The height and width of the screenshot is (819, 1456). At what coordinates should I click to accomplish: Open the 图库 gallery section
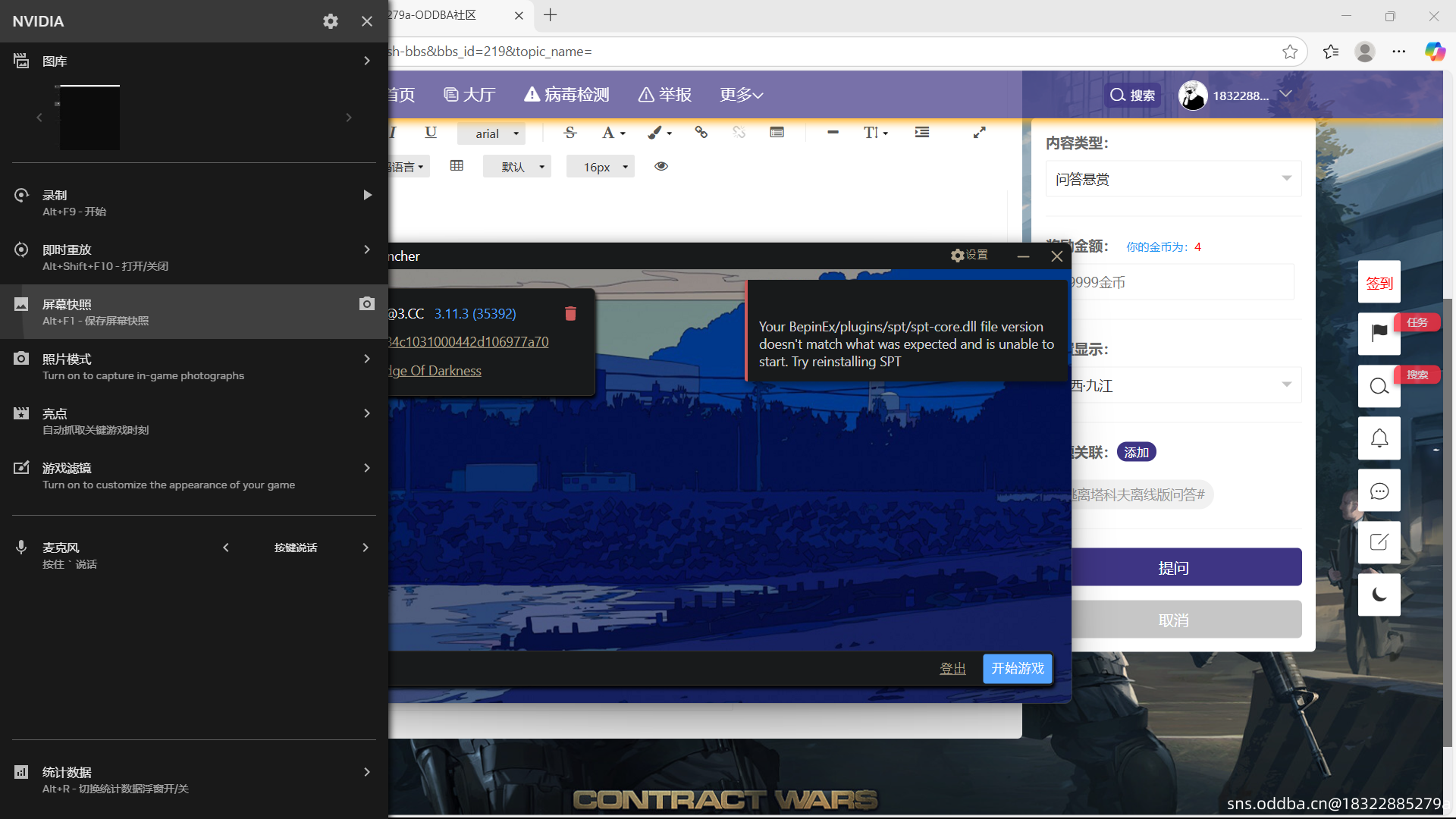pyautogui.click(x=194, y=61)
